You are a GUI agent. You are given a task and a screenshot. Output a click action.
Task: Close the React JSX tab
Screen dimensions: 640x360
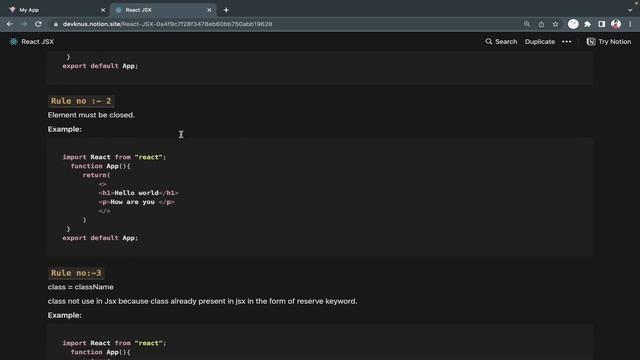(x=209, y=10)
